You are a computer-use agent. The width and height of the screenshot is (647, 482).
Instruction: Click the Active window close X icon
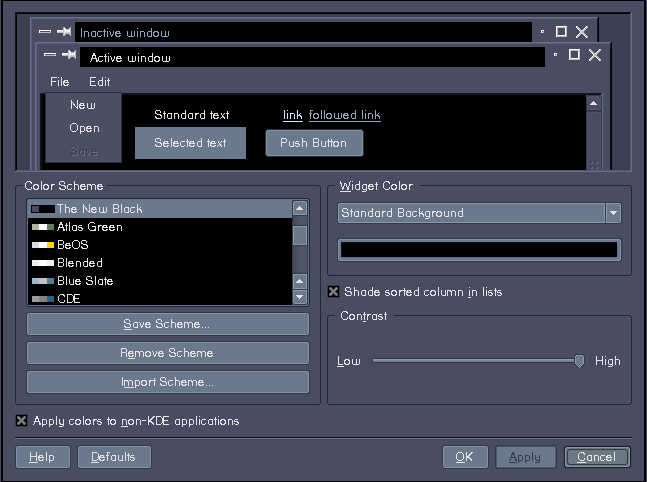595,55
